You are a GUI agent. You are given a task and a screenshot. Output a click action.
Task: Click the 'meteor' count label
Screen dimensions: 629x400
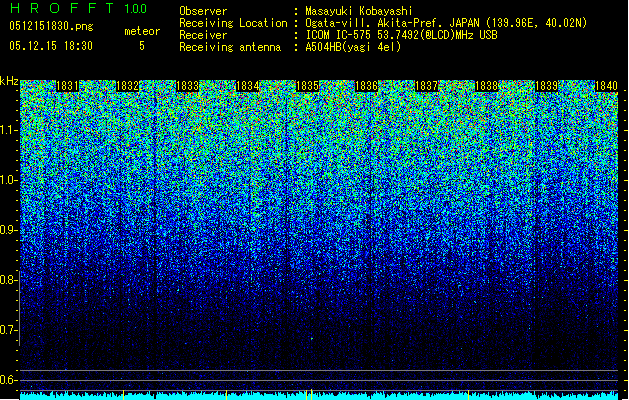(142, 31)
